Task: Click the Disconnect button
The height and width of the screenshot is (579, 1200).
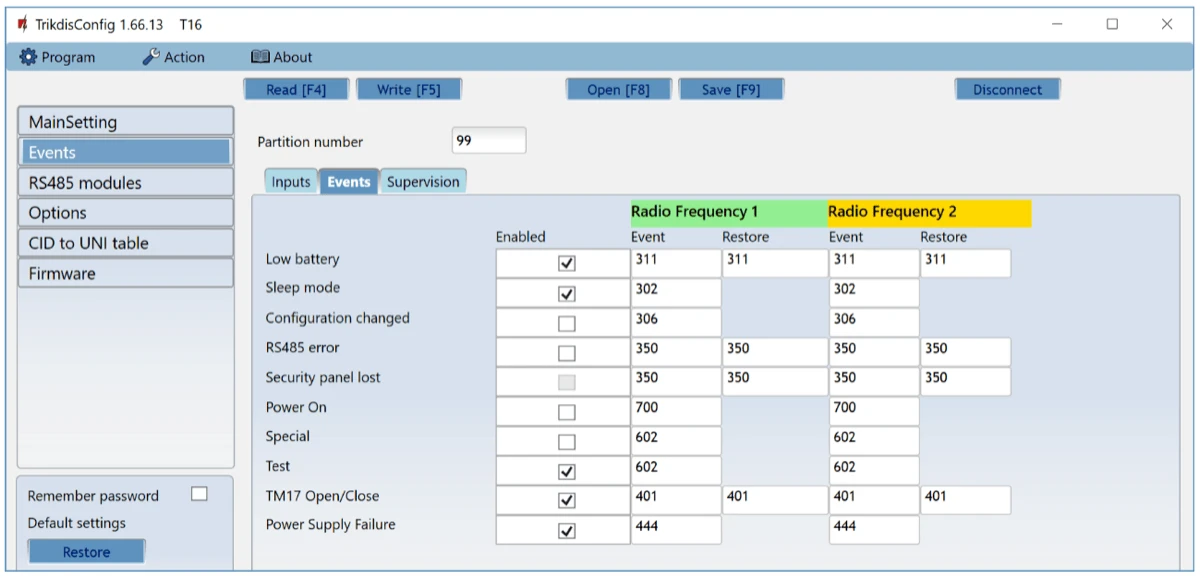Action: point(1007,90)
